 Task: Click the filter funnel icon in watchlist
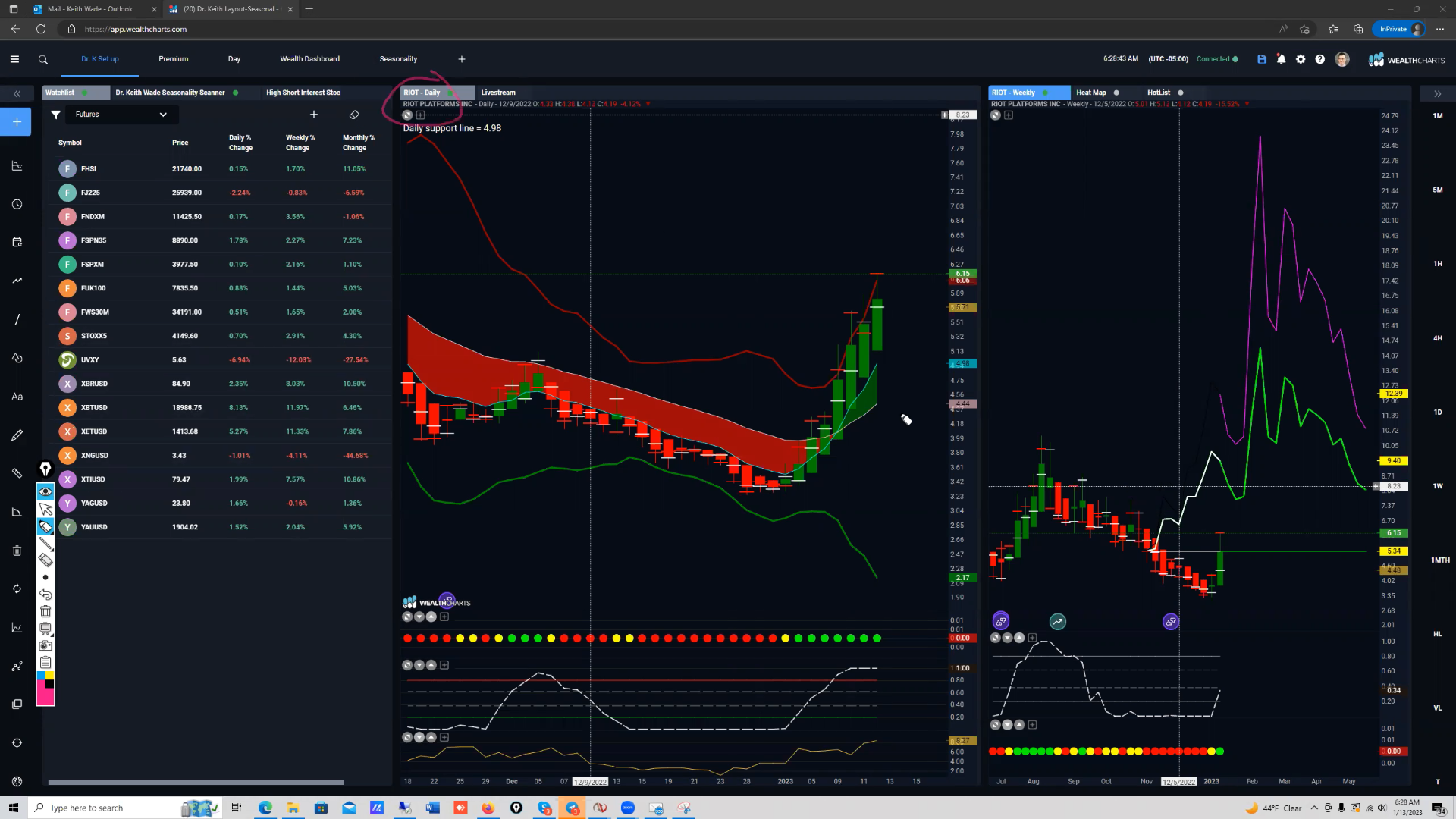pos(55,115)
